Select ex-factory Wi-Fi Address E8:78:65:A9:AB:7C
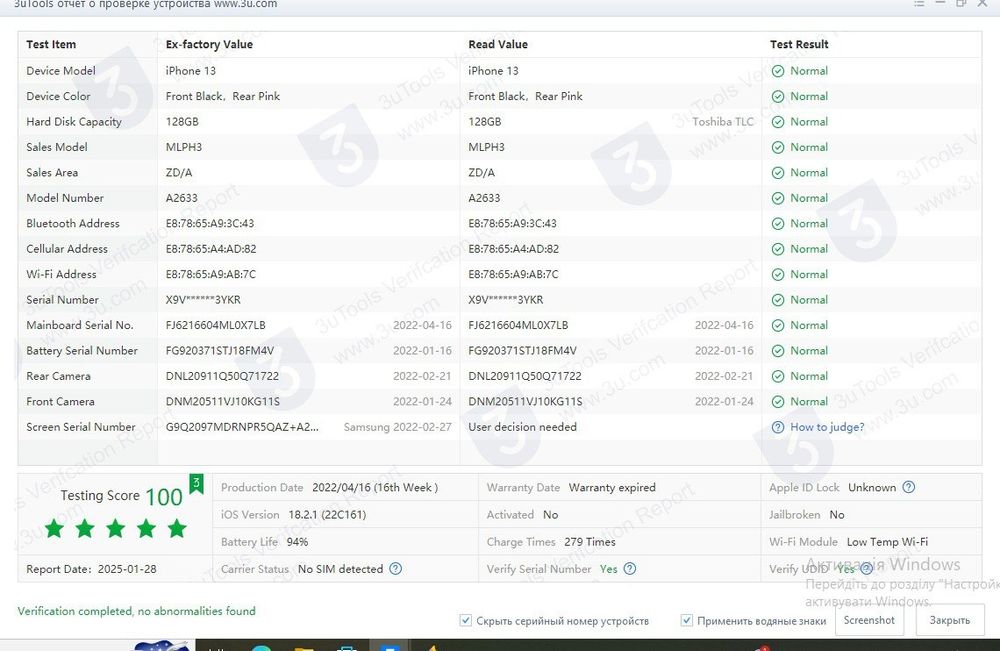1000x651 pixels. point(210,275)
